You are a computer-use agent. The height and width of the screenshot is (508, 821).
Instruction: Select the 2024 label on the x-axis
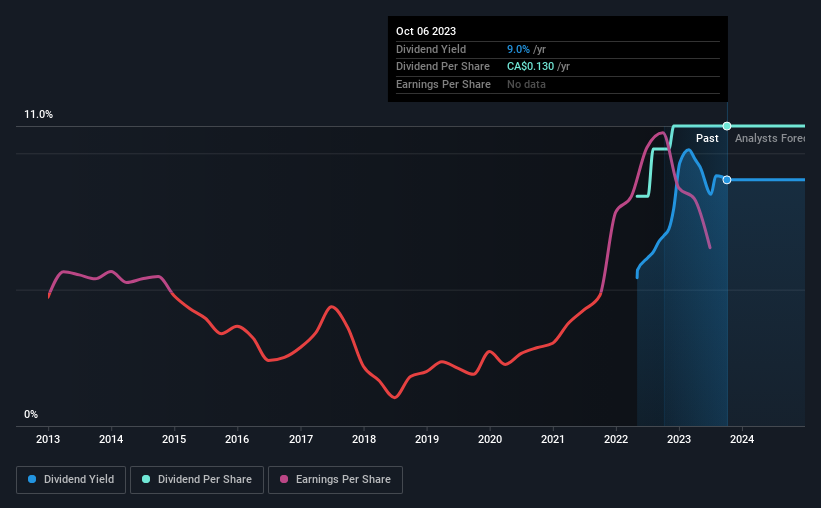point(742,439)
